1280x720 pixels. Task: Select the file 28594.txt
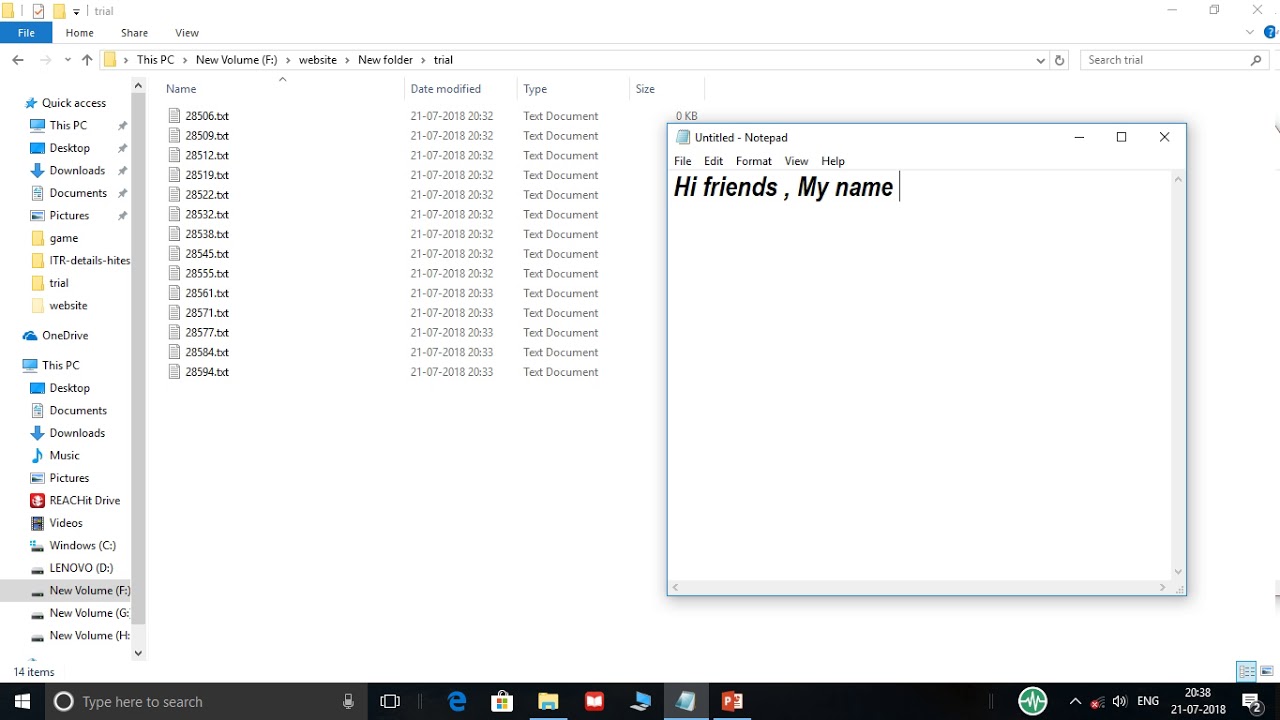207,372
